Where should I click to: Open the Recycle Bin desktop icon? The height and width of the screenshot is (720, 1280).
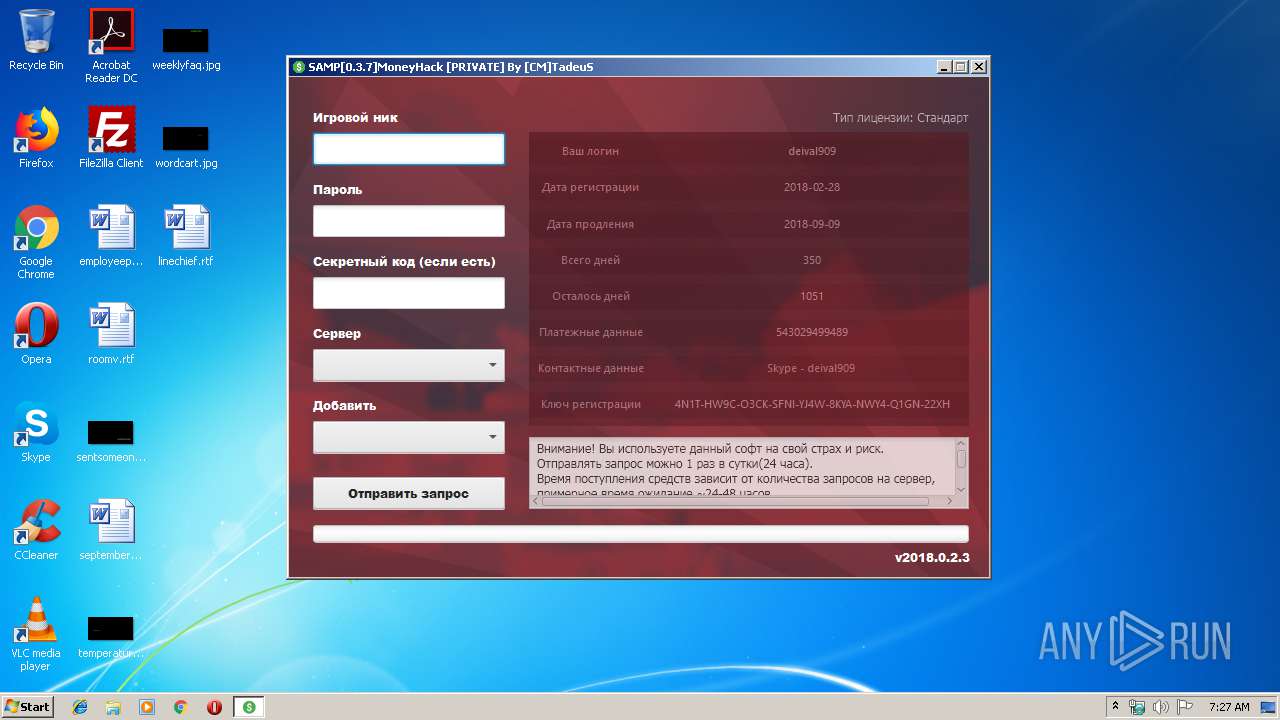[x=36, y=40]
